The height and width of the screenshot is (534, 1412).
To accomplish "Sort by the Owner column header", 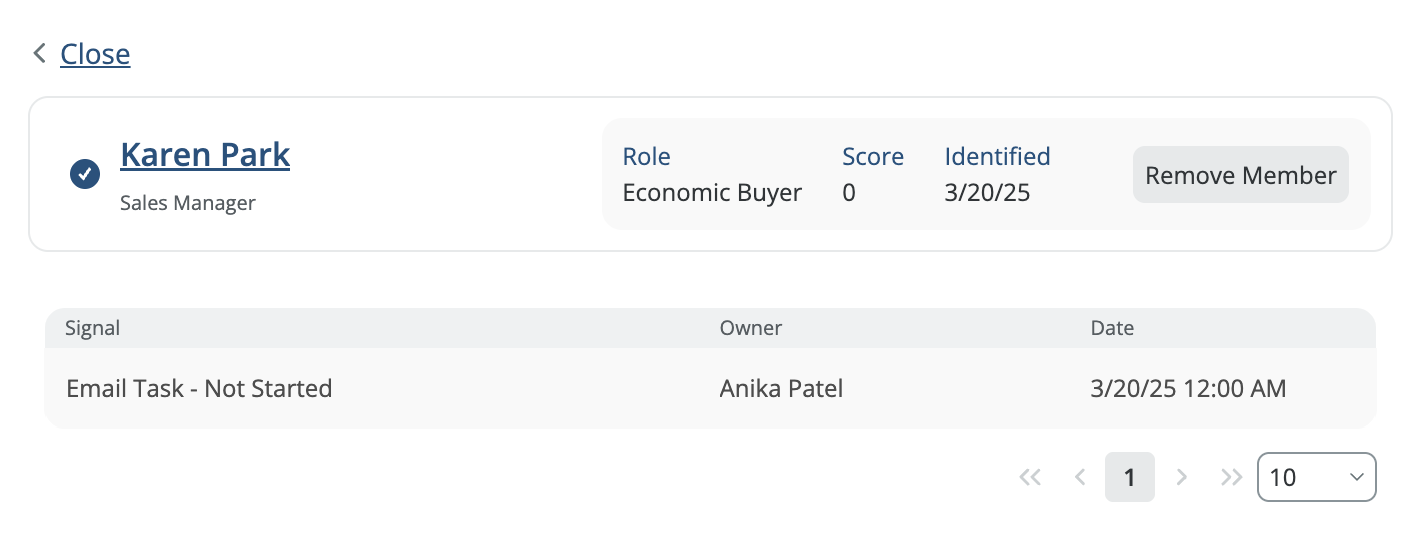I will (x=751, y=328).
